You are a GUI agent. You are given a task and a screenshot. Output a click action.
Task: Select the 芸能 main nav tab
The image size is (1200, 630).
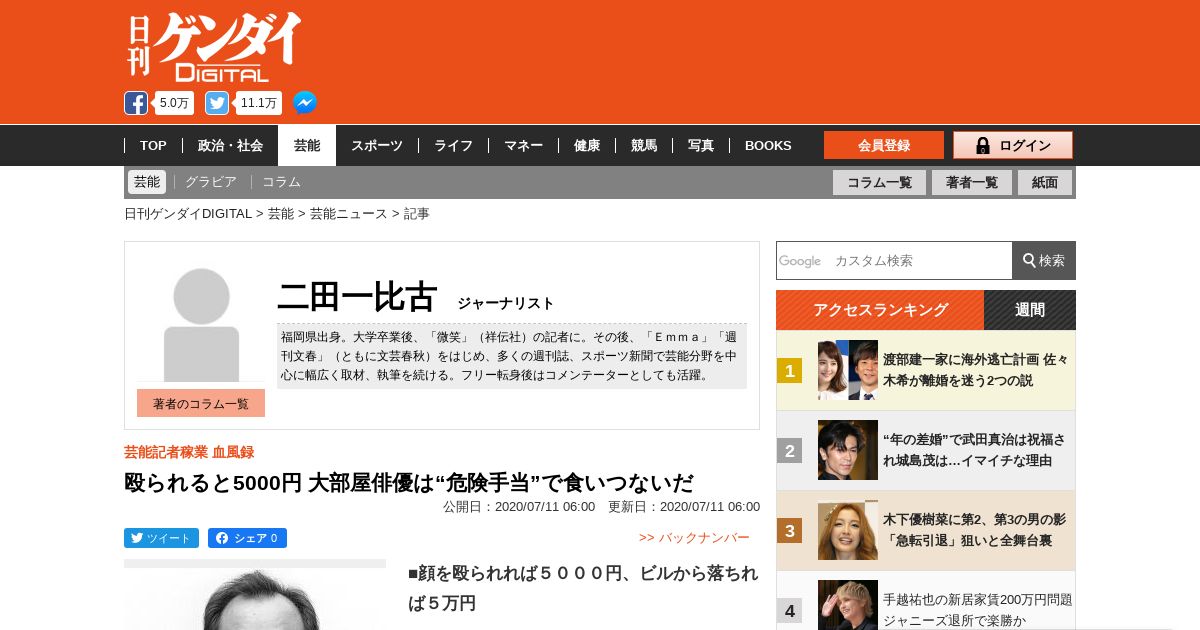pos(307,145)
